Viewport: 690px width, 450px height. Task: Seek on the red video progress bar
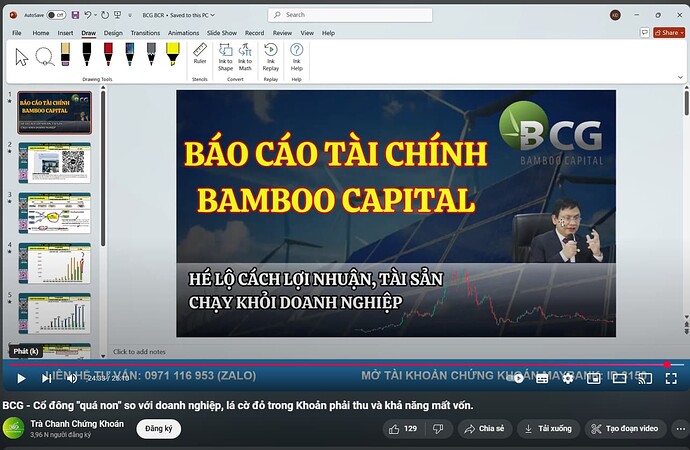[x=338, y=365]
